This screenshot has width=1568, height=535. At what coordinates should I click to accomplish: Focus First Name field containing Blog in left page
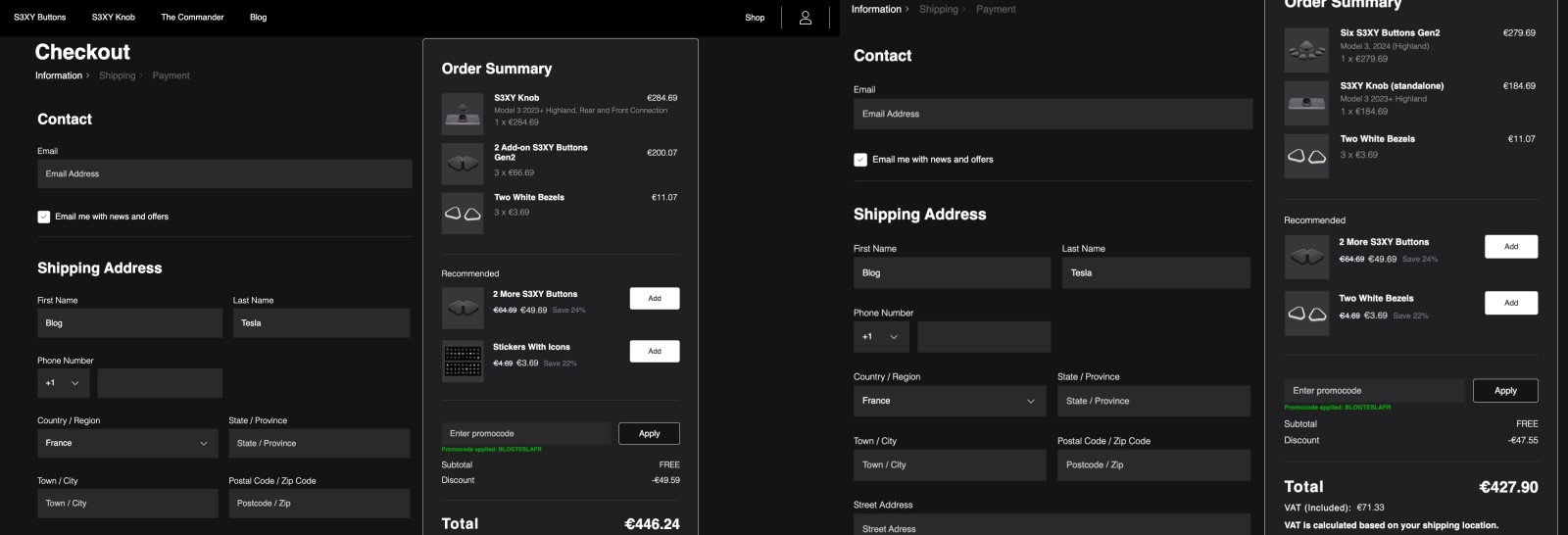[129, 323]
